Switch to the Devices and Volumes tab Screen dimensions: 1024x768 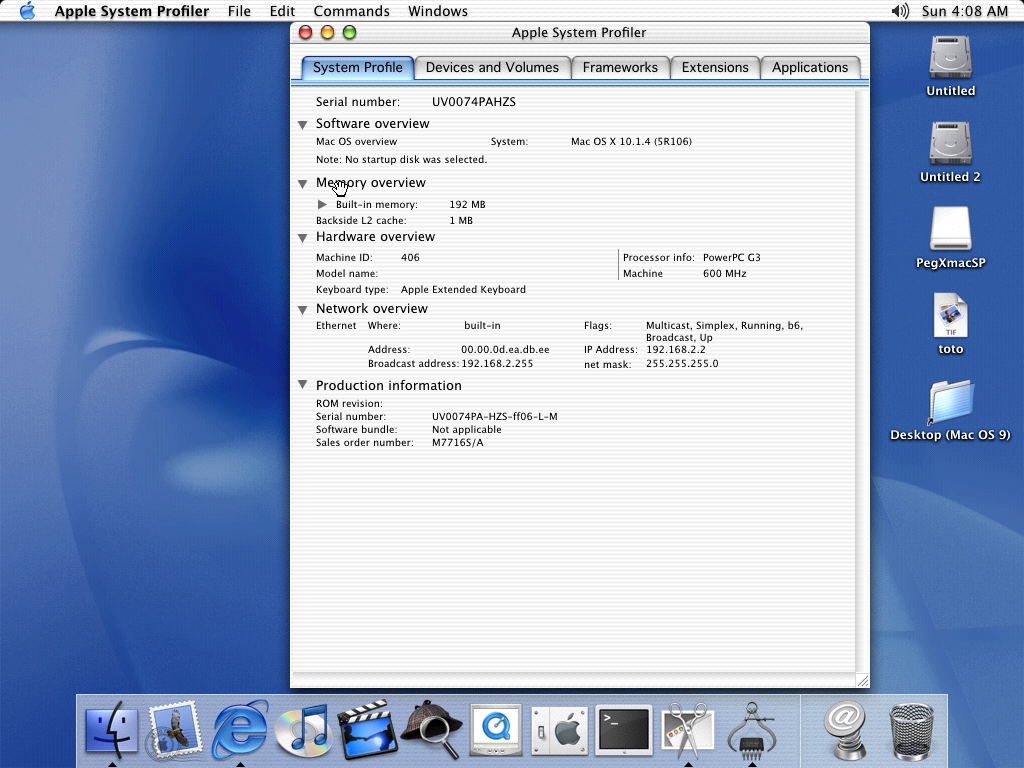(492, 67)
